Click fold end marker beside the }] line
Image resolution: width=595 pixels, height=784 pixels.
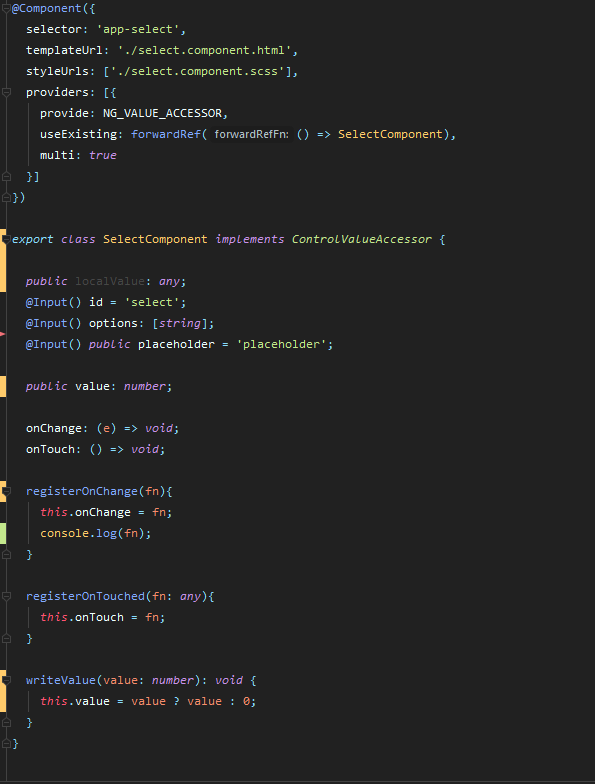[6, 176]
